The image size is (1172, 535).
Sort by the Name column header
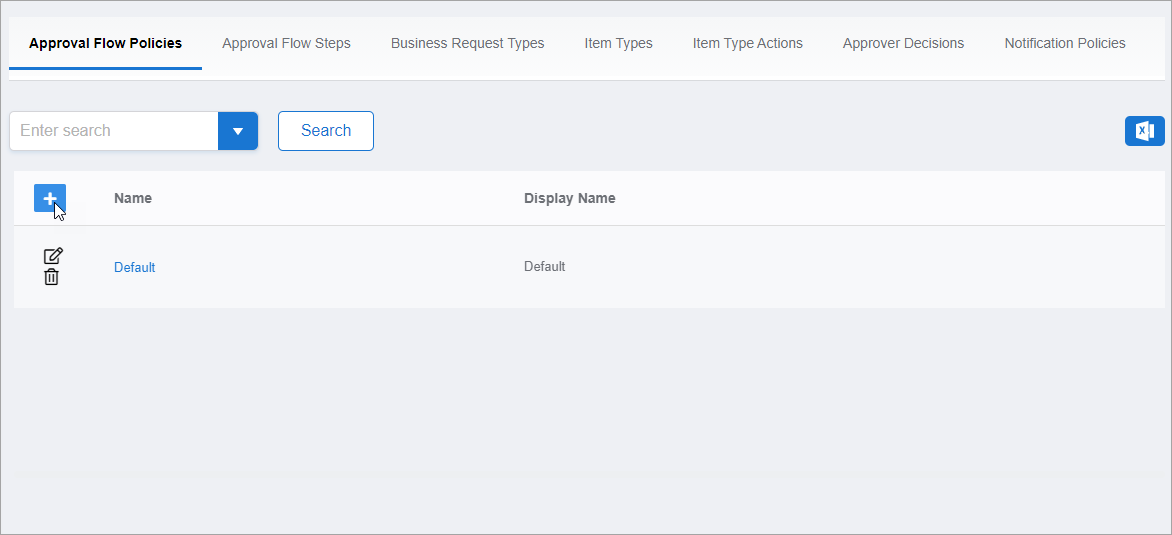[133, 198]
